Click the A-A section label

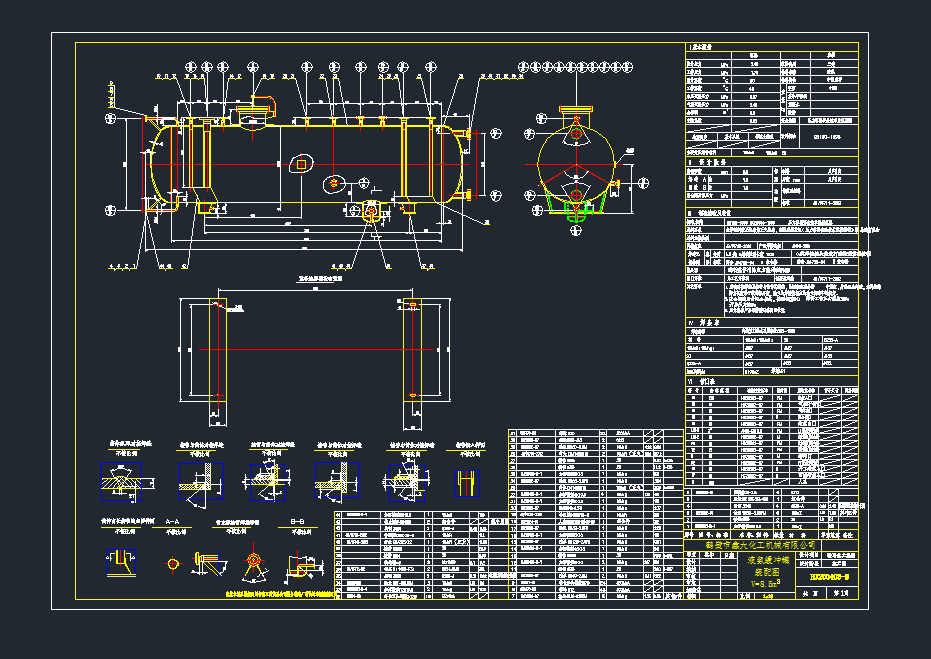point(172,522)
